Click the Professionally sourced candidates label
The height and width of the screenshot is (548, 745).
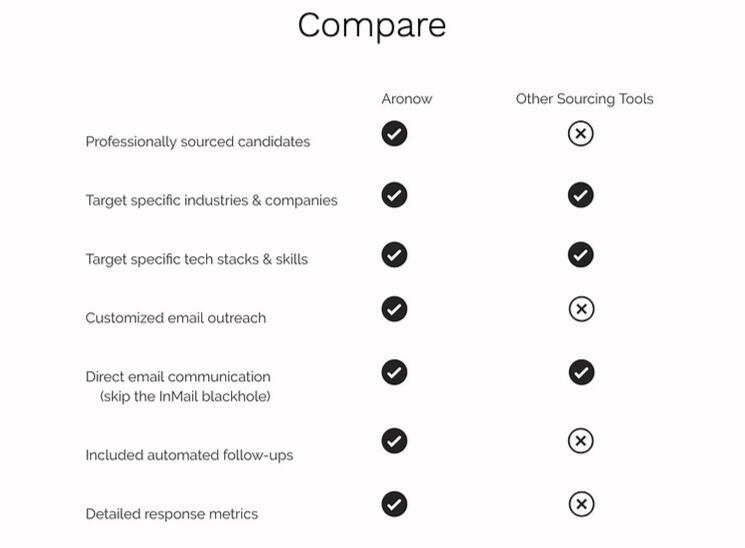(198, 142)
